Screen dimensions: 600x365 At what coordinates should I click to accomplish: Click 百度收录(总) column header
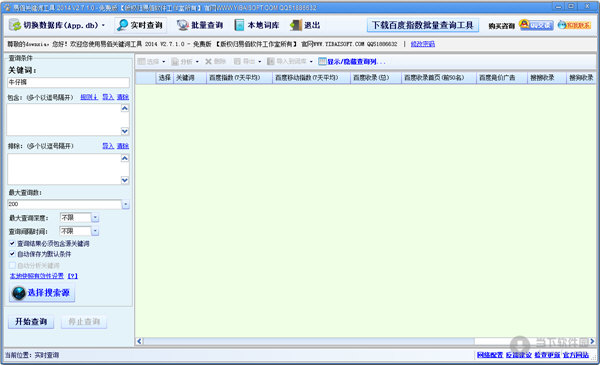(376, 78)
